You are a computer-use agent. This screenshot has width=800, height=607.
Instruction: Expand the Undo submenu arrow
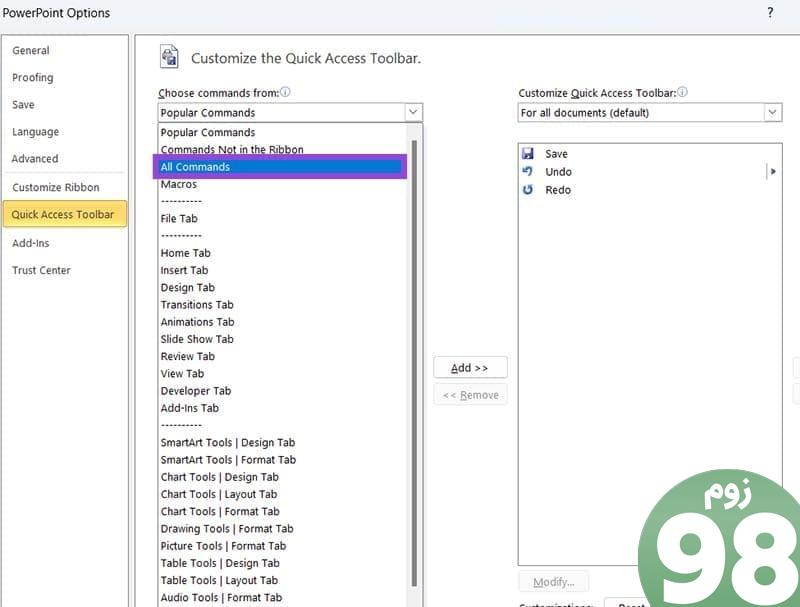[773, 171]
